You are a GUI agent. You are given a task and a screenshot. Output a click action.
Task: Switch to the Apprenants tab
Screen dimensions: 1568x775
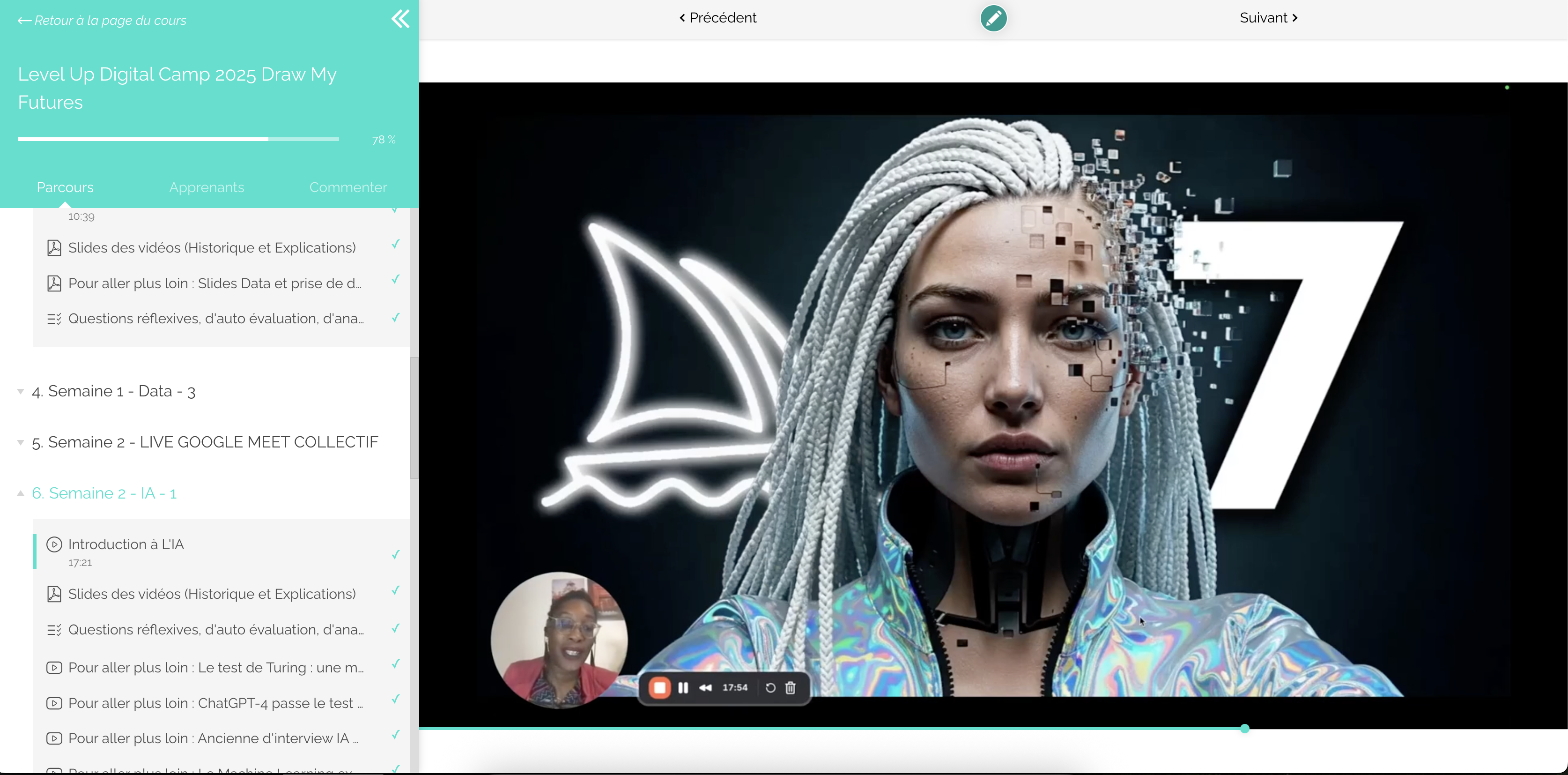(x=207, y=187)
